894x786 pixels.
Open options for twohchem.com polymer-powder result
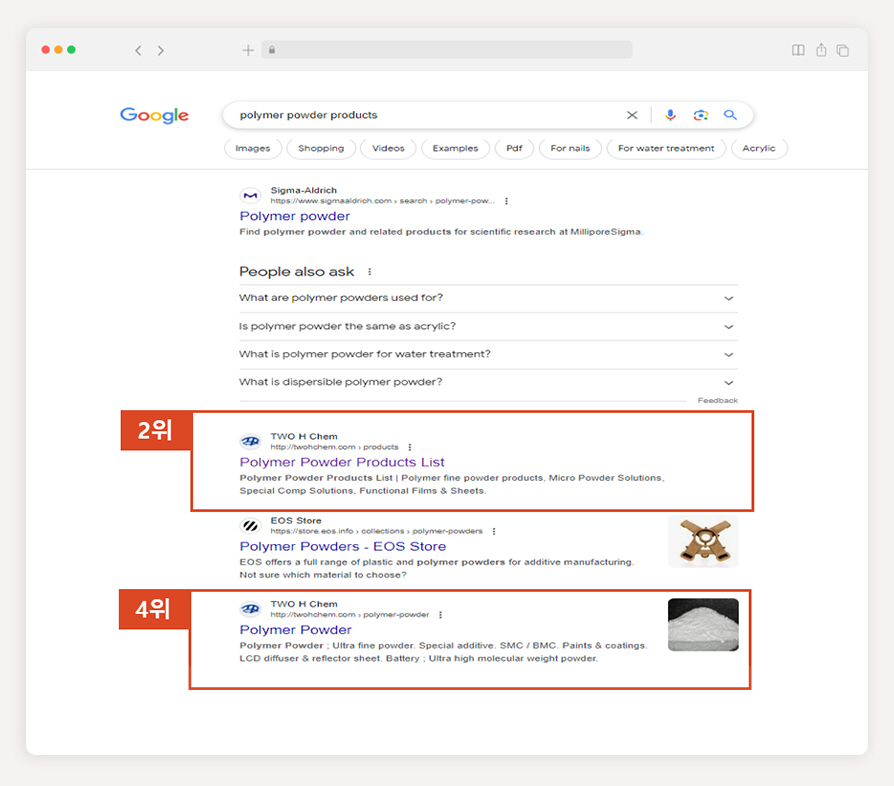pyautogui.click(x=440, y=615)
